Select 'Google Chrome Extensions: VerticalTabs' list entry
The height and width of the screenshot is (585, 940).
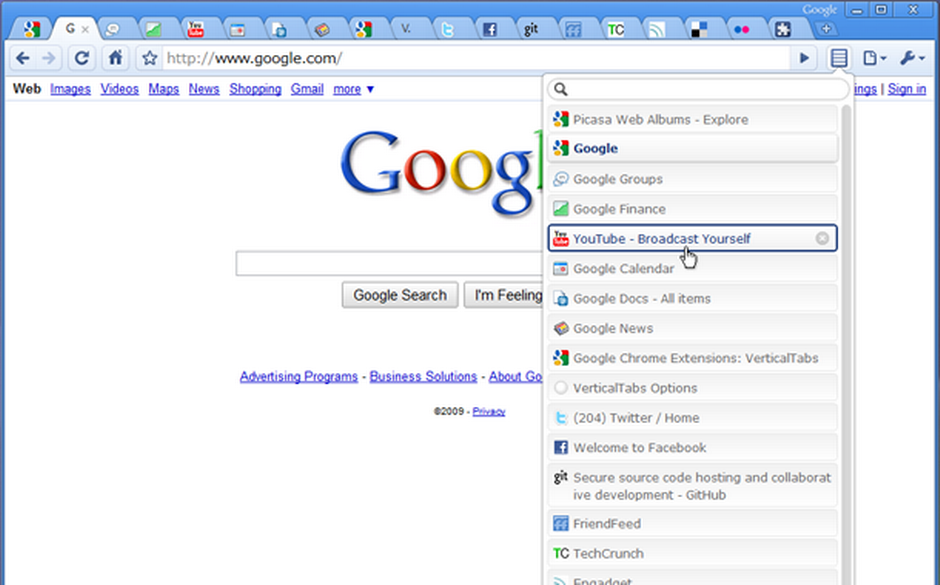click(692, 358)
